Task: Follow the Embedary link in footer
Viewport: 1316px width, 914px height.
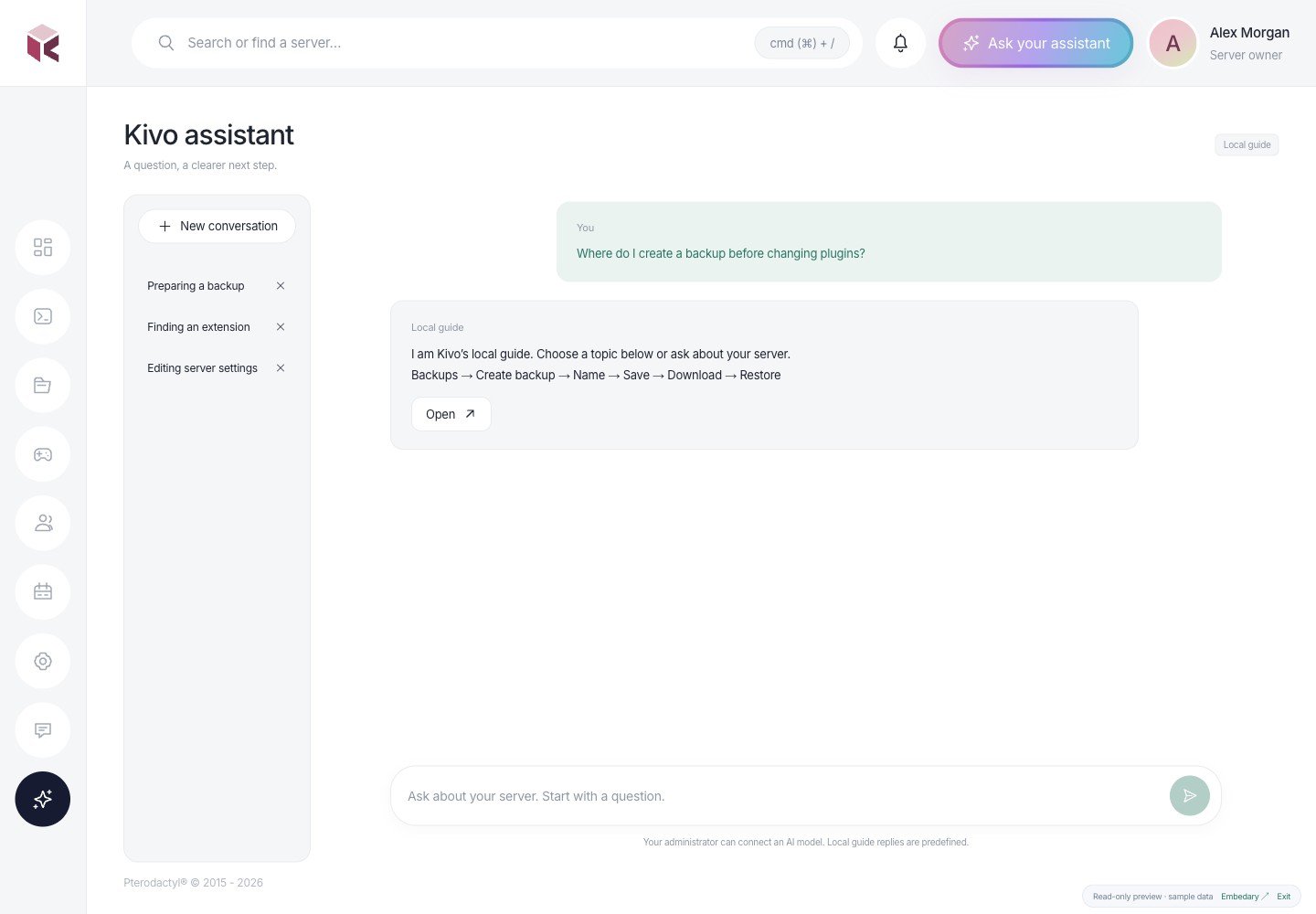Action: [x=1244, y=897]
